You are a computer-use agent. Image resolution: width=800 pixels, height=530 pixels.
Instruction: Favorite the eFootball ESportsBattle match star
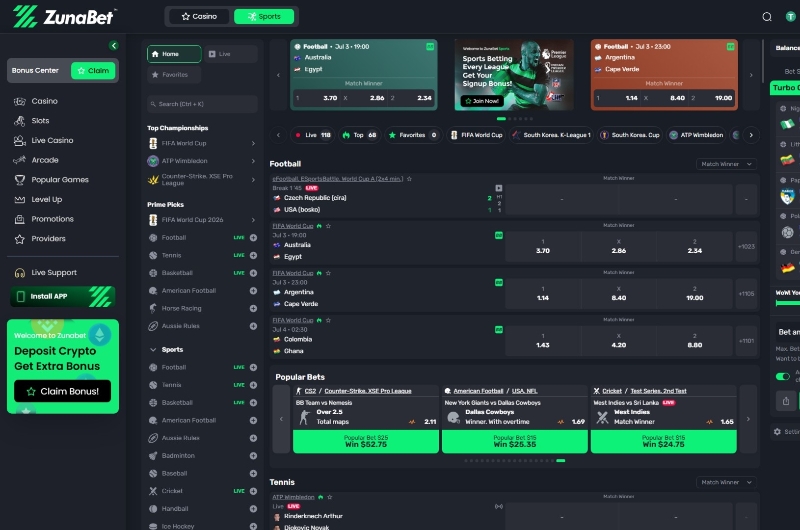tap(409, 179)
